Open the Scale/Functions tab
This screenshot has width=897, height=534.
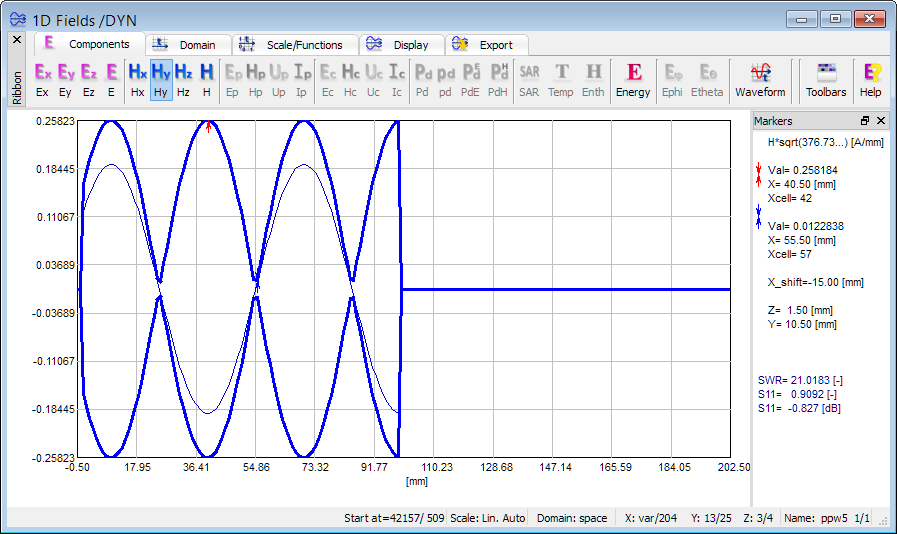293,45
